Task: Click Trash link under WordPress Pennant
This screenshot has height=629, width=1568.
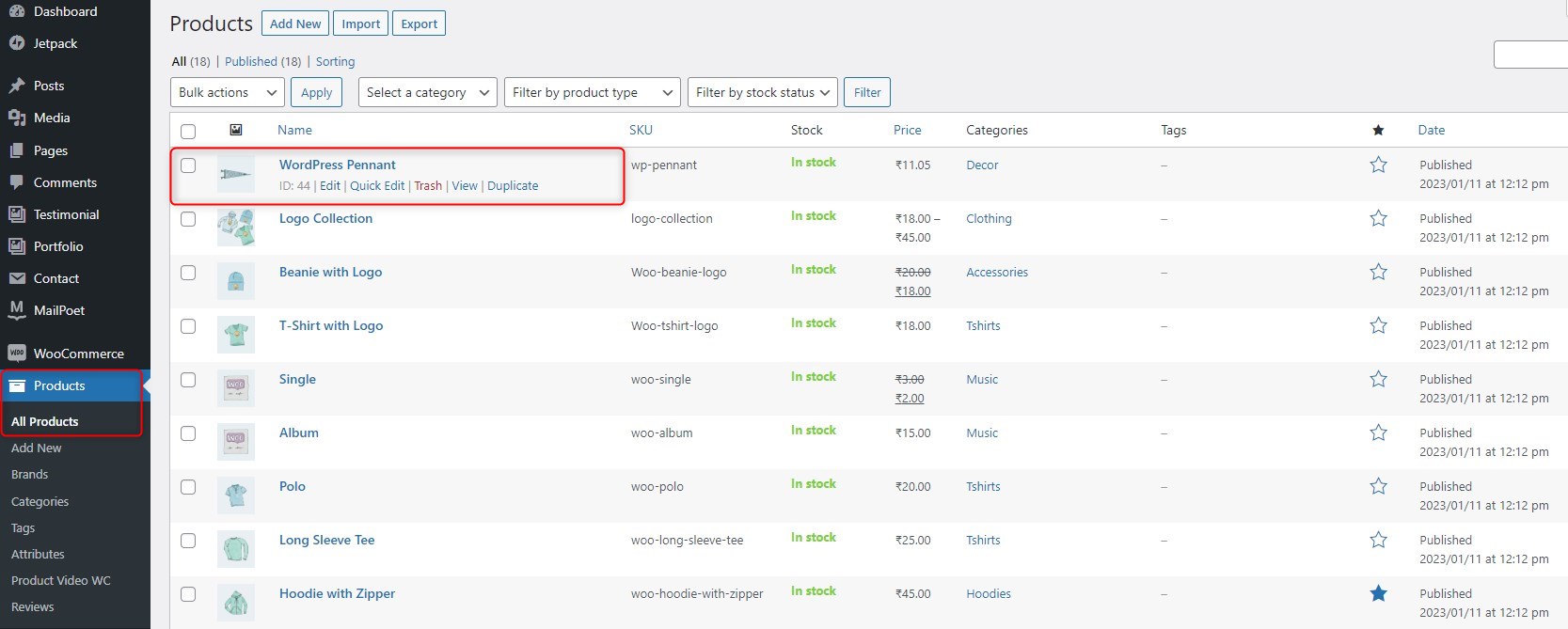Action: coord(428,185)
